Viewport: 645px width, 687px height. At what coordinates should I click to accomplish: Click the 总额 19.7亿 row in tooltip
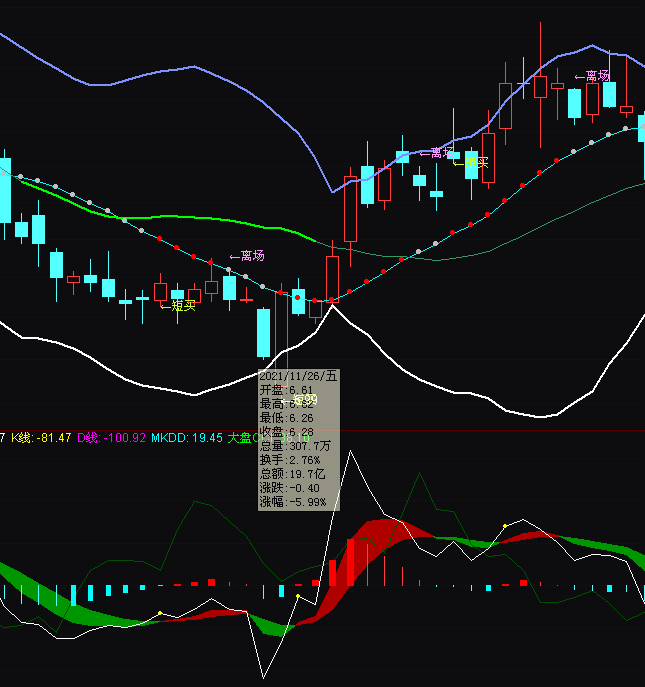288,474
